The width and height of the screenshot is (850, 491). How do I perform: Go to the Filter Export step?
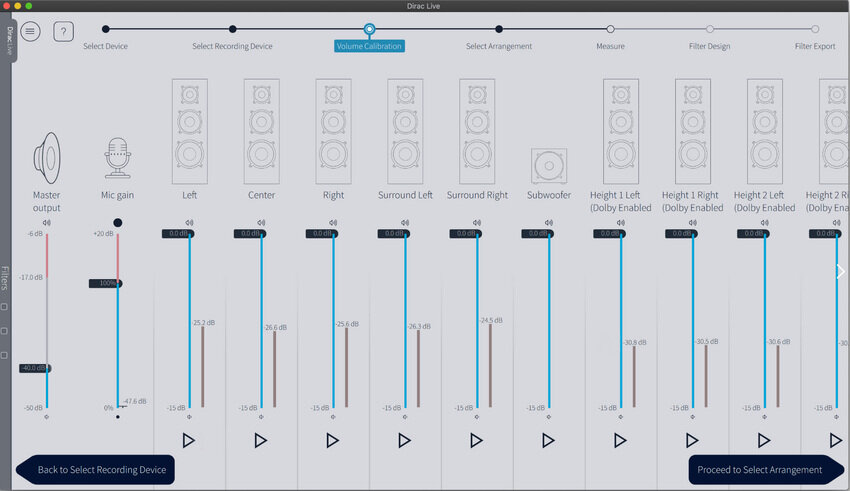pyautogui.click(x=815, y=29)
